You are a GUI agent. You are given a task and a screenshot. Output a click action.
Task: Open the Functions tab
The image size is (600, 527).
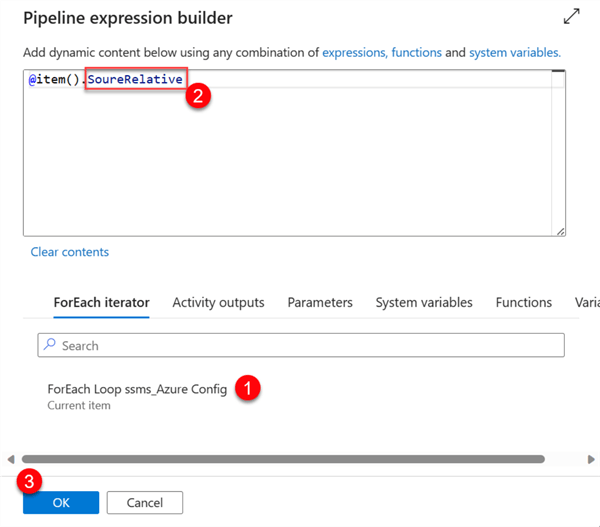pyautogui.click(x=523, y=302)
